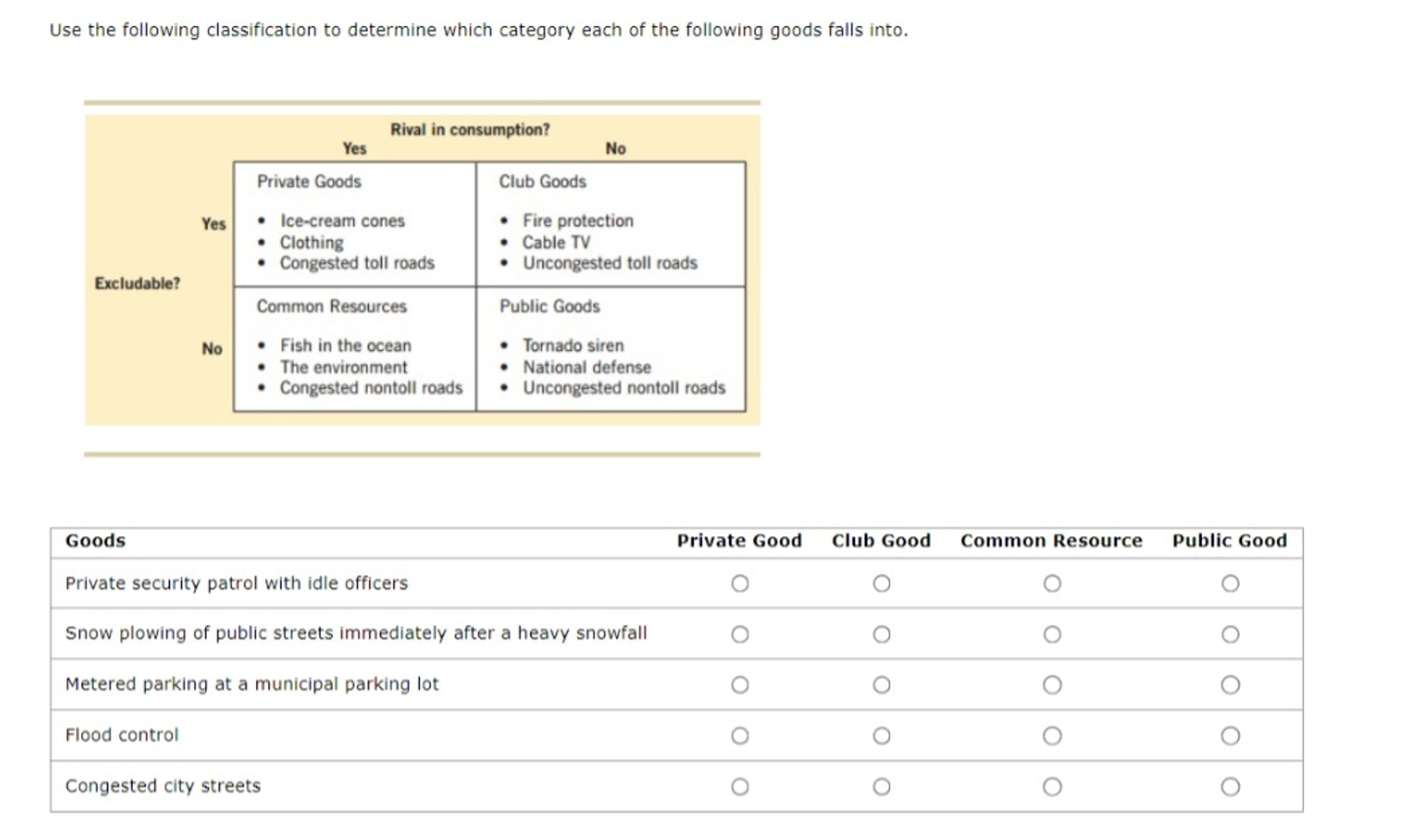Select Public Good for congested city streets
The image size is (1406, 840).
(1230, 786)
